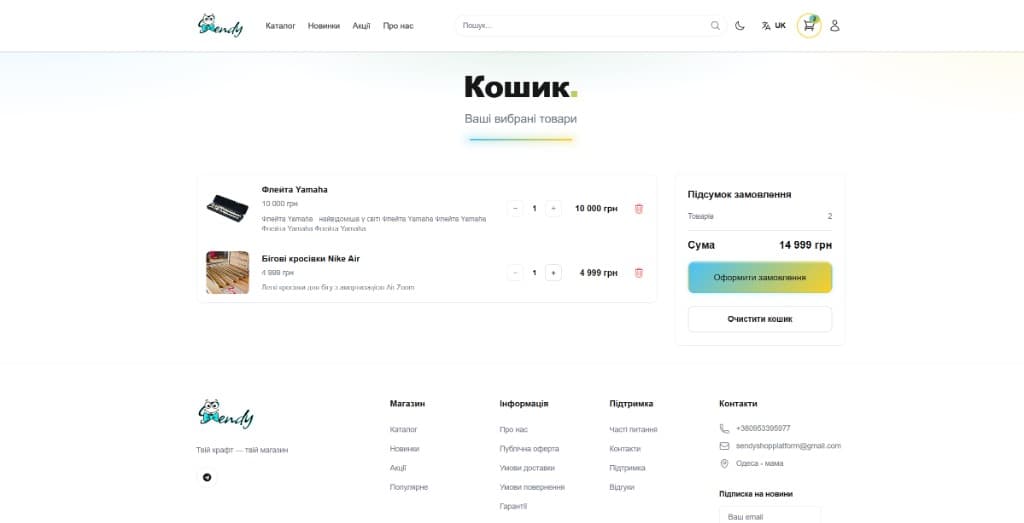Open the Nike Air sneakers thumbnail
The image size is (1024, 523).
click(x=227, y=272)
